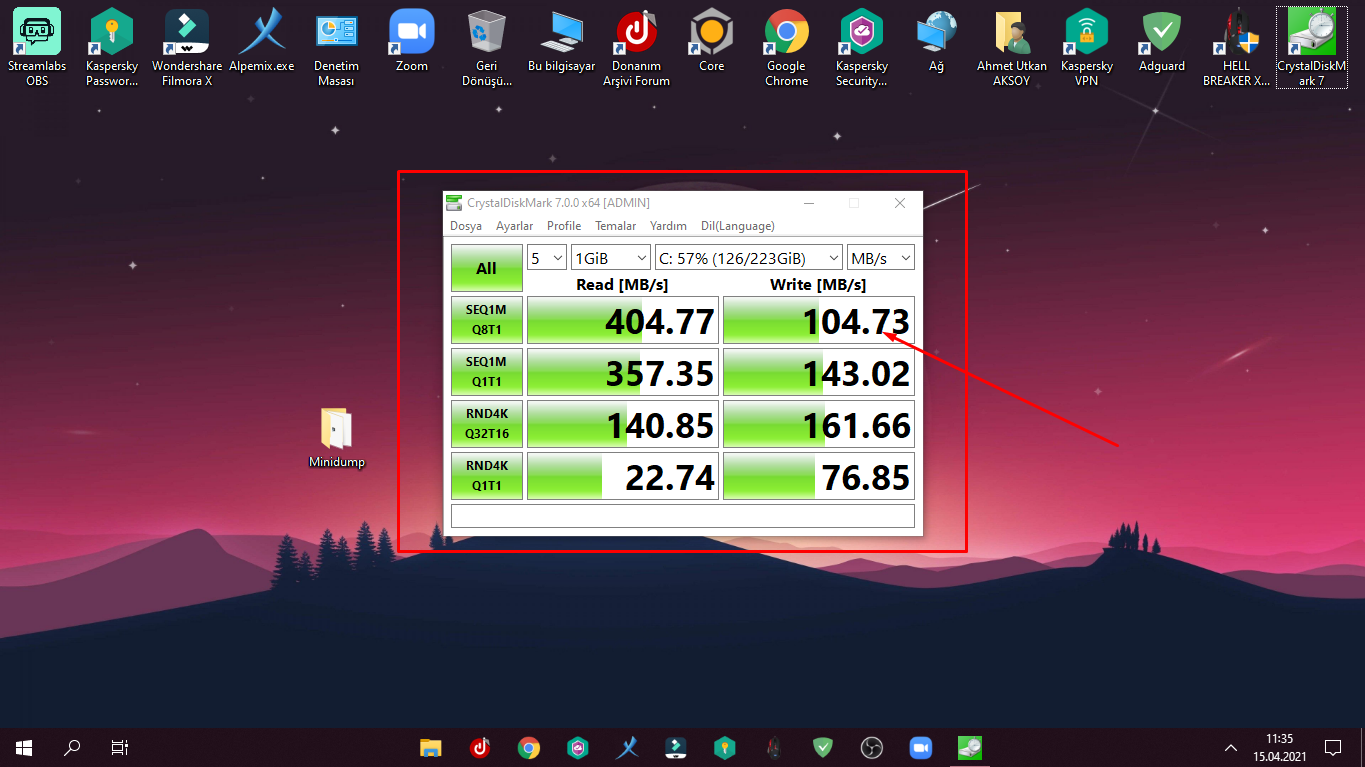This screenshot has width=1365, height=767.
Task: Open OBS Studio taskbar icon
Action: click(x=872, y=747)
